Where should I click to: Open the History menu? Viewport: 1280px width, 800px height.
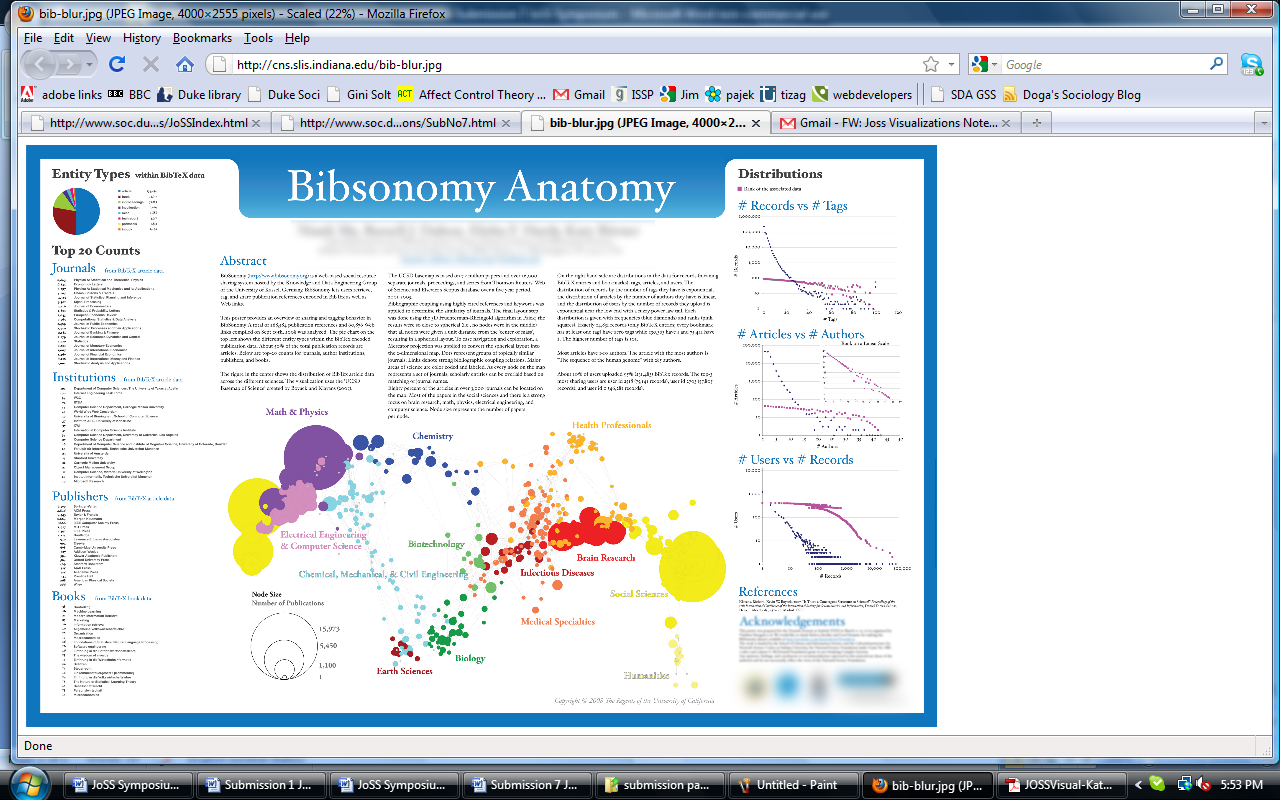pyautogui.click(x=142, y=38)
